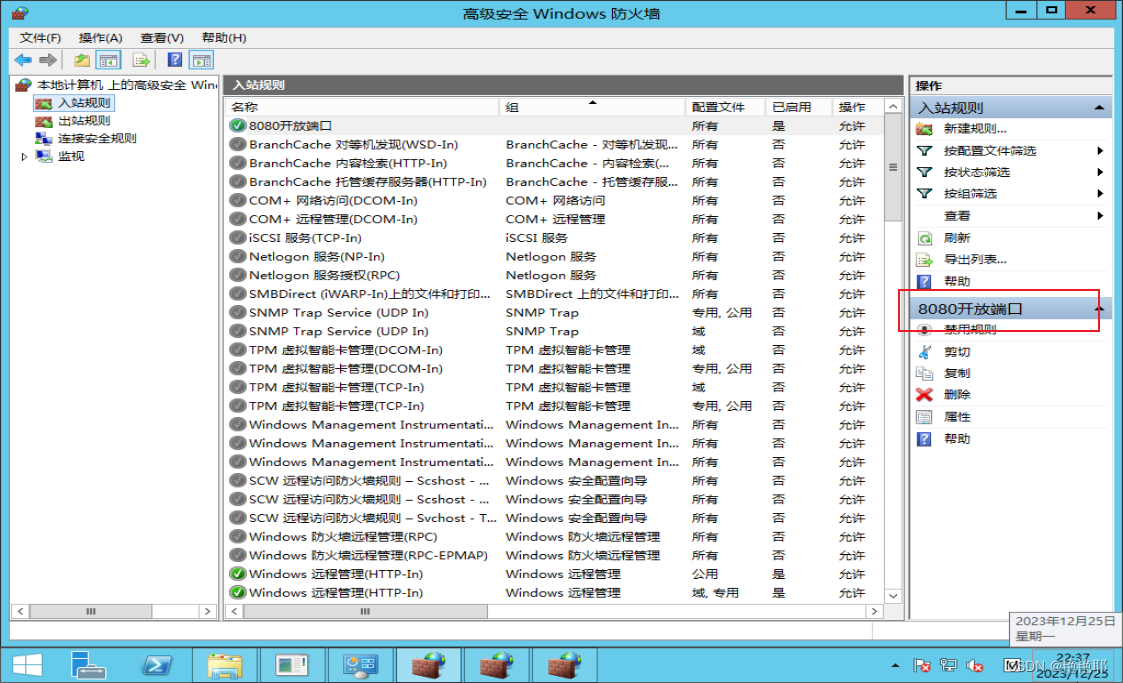Open File Explorer from the taskbar
Viewport: 1123px width, 683px height.
point(224,666)
